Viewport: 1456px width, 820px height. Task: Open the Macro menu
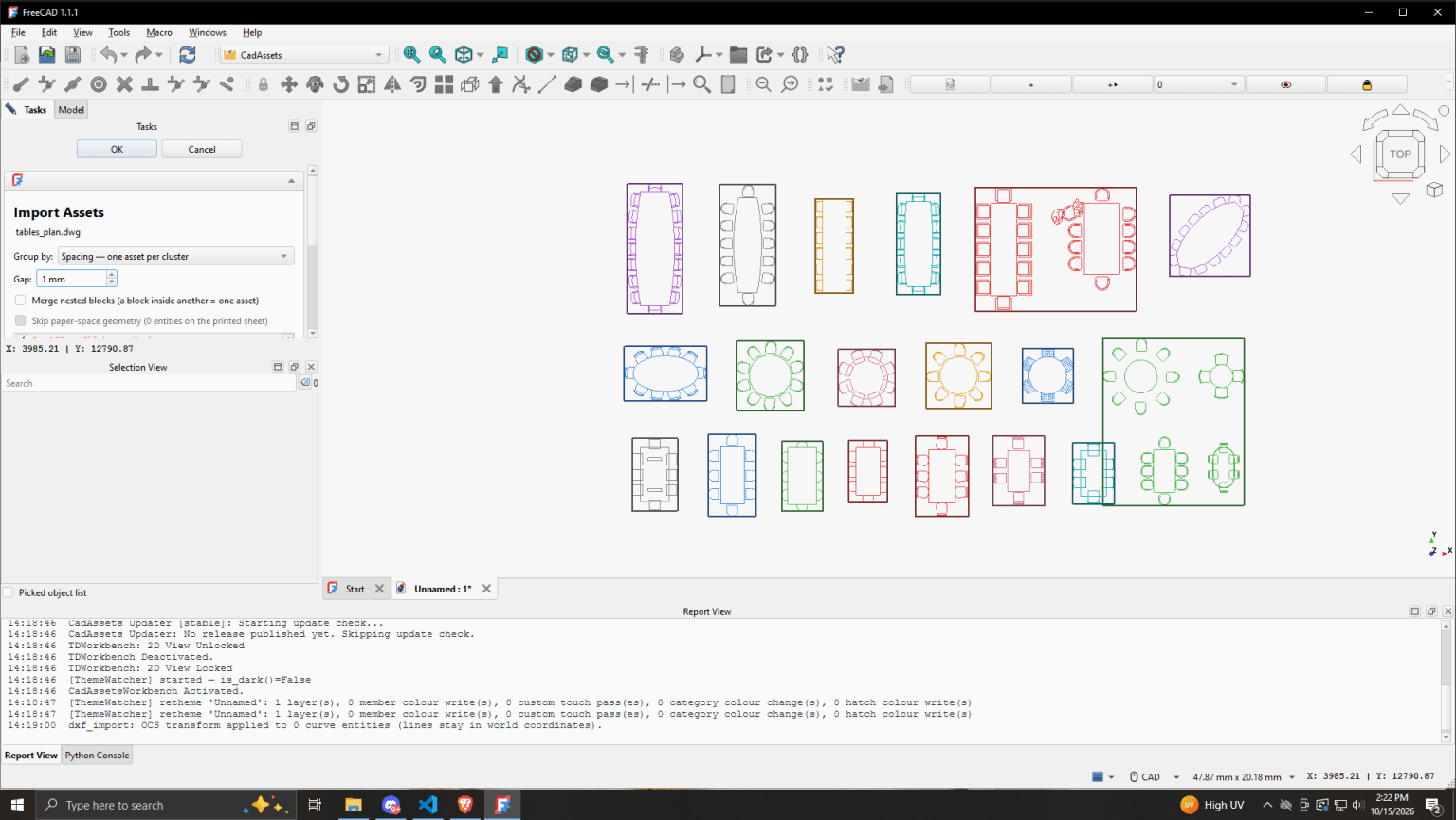(x=158, y=32)
